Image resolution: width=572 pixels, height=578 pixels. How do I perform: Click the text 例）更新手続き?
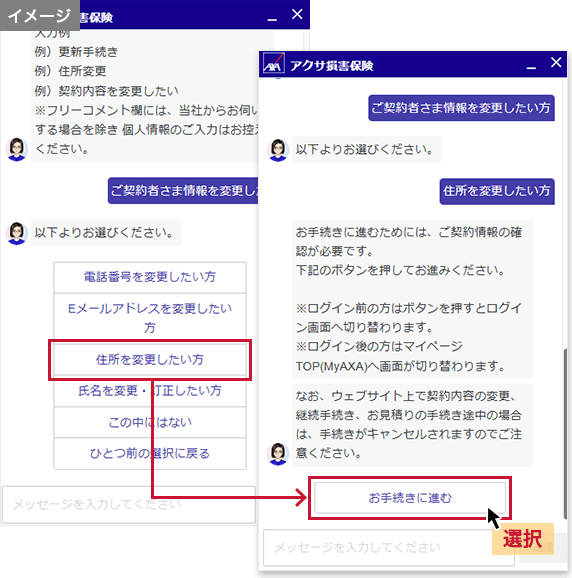76,52
